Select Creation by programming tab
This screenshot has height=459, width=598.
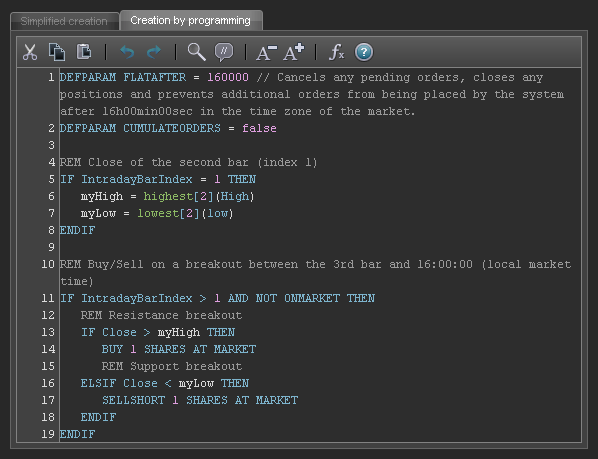pyautogui.click(x=191, y=20)
